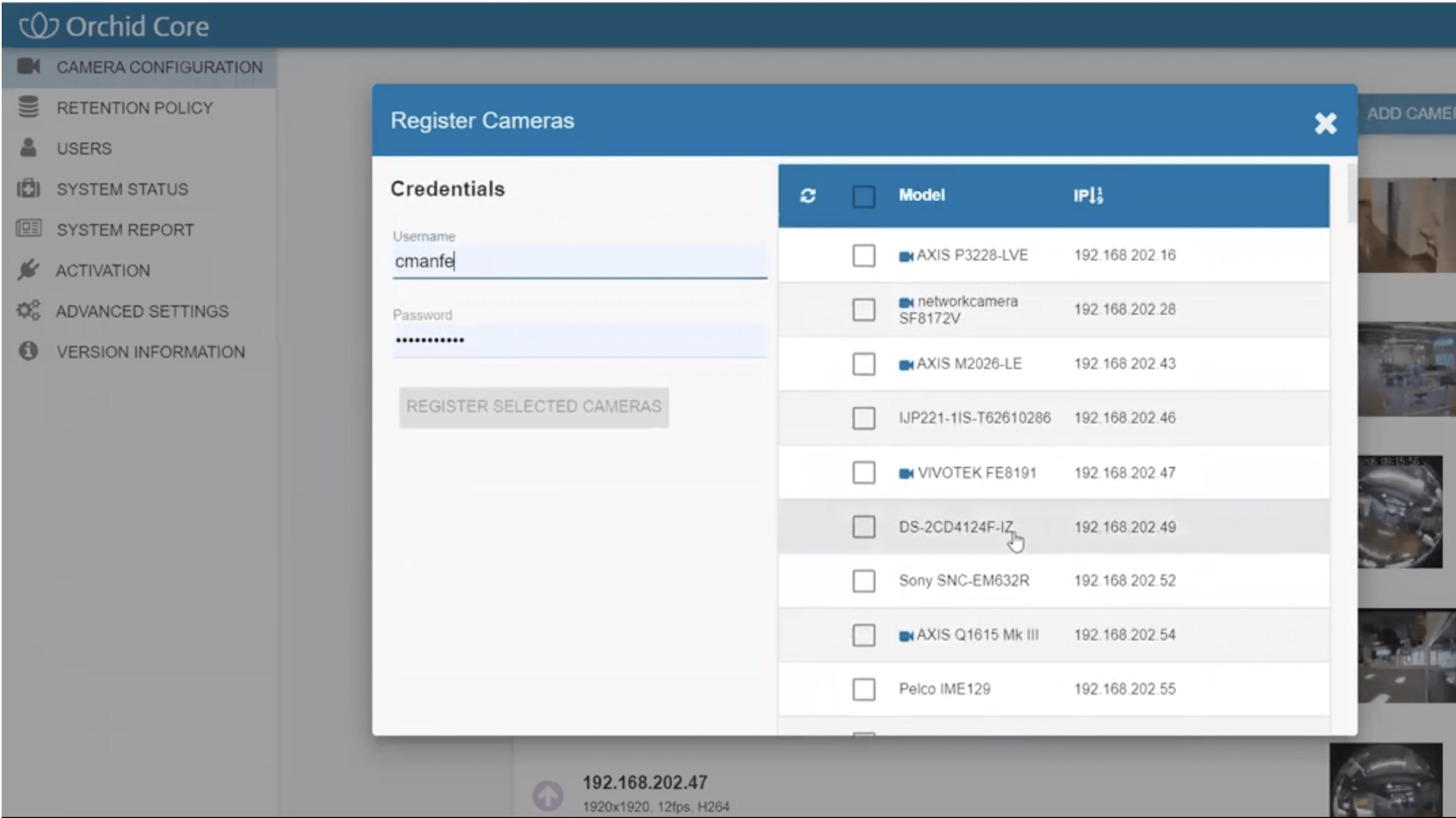
Task: Click the camera list scrollbar
Action: (x=1351, y=193)
